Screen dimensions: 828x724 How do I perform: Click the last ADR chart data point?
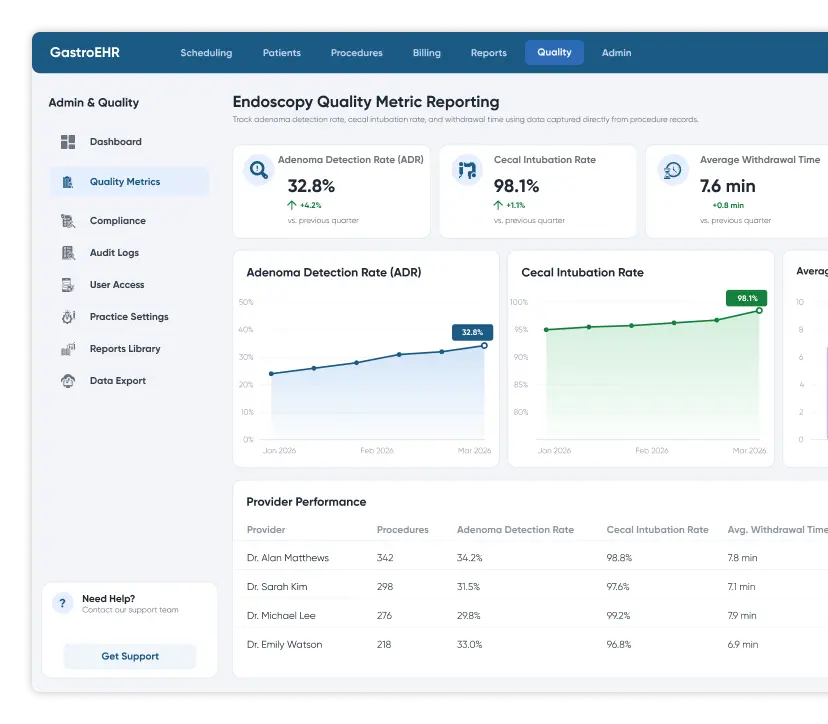[484, 345]
